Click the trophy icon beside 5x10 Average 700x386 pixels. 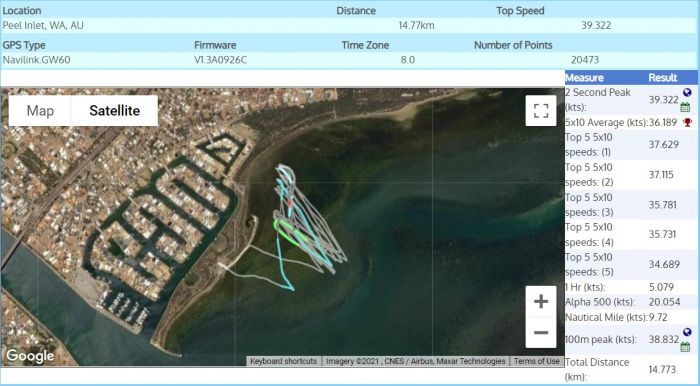[688, 122]
